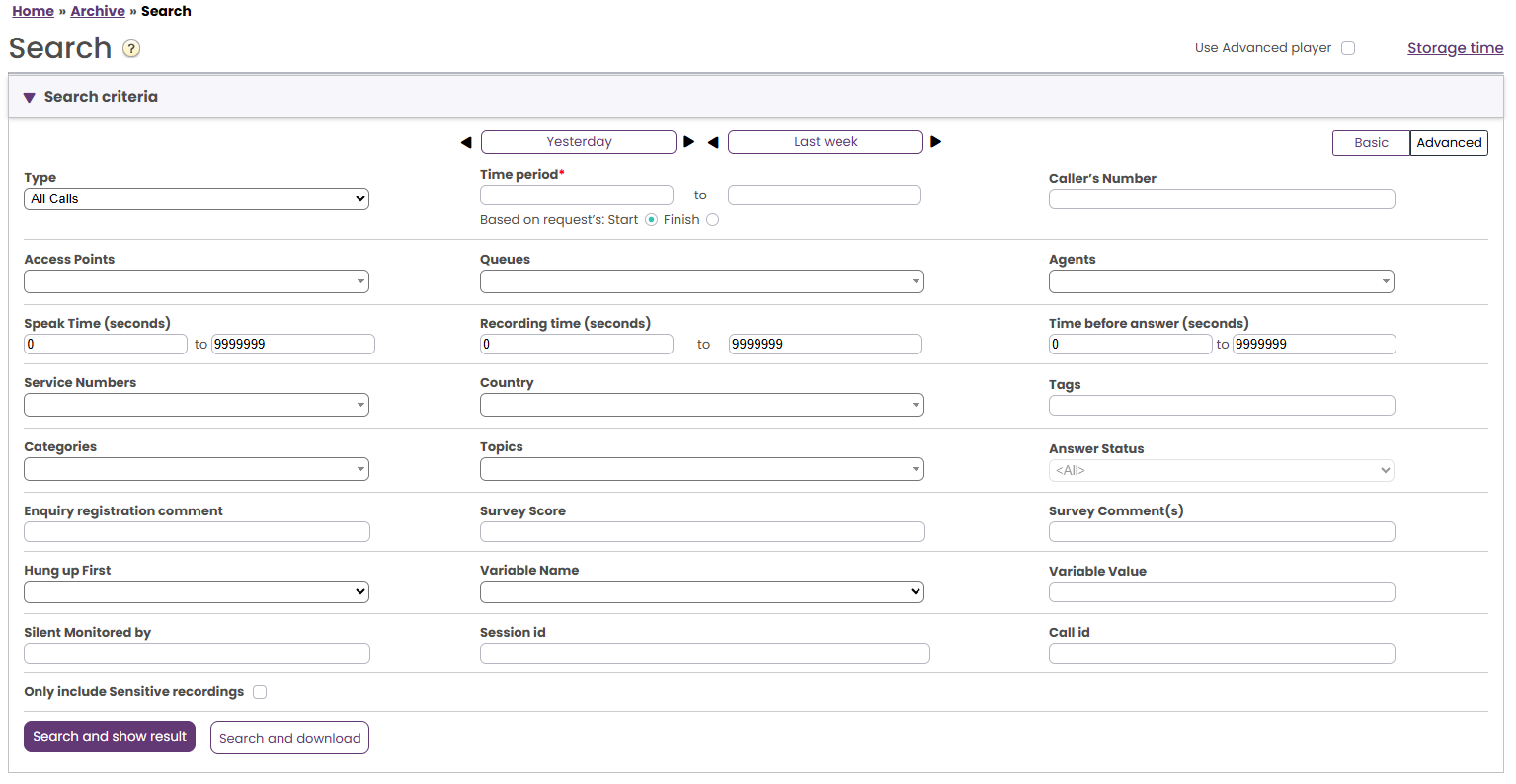Go to Archive via breadcrumb link

point(98,11)
